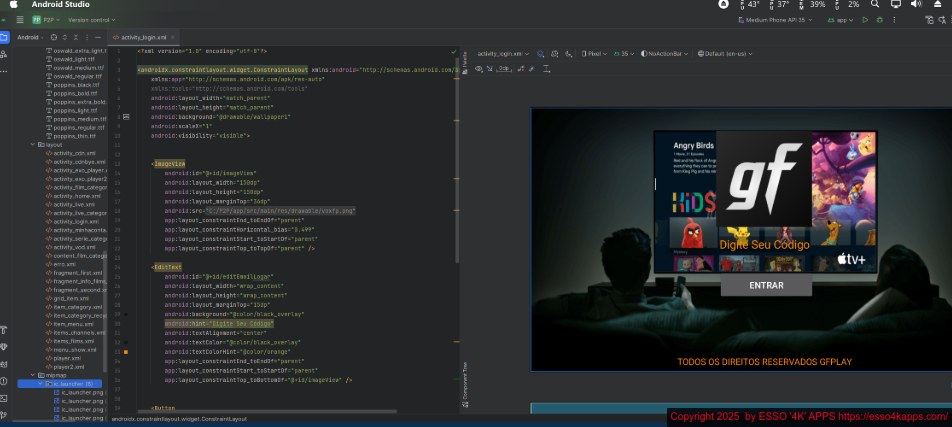The width and height of the screenshot is (952, 427).
Task: Collapse the layout folder in project tree
Action: click(x=33, y=145)
